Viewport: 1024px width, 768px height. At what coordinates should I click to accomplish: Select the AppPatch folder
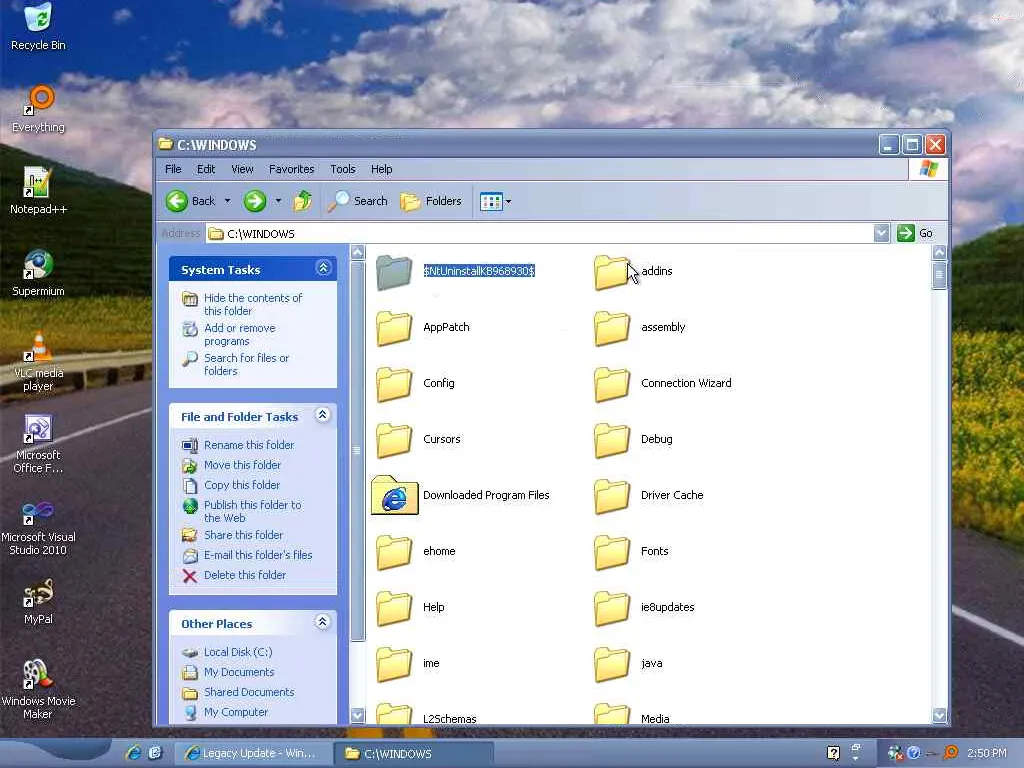coord(423,328)
